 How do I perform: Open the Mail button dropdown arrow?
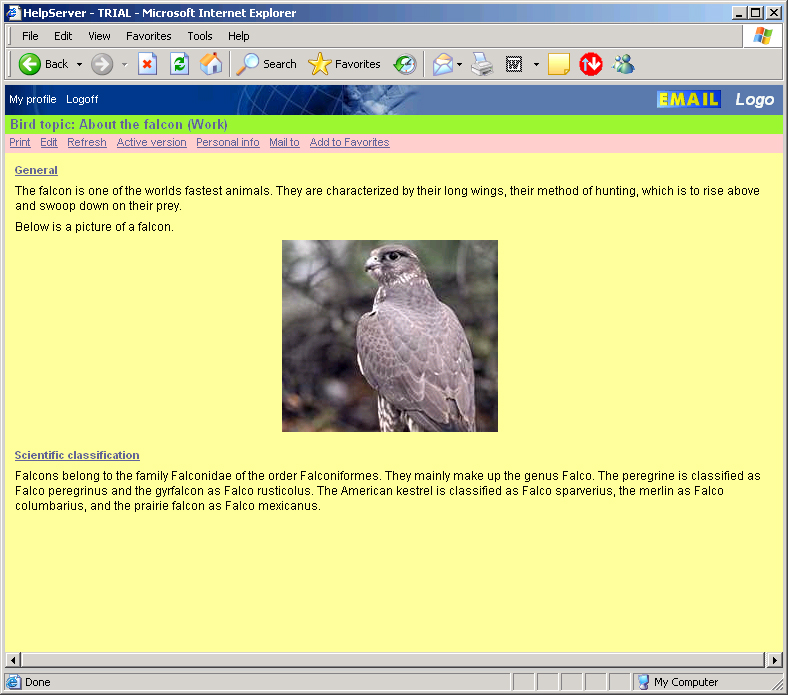[459, 64]
